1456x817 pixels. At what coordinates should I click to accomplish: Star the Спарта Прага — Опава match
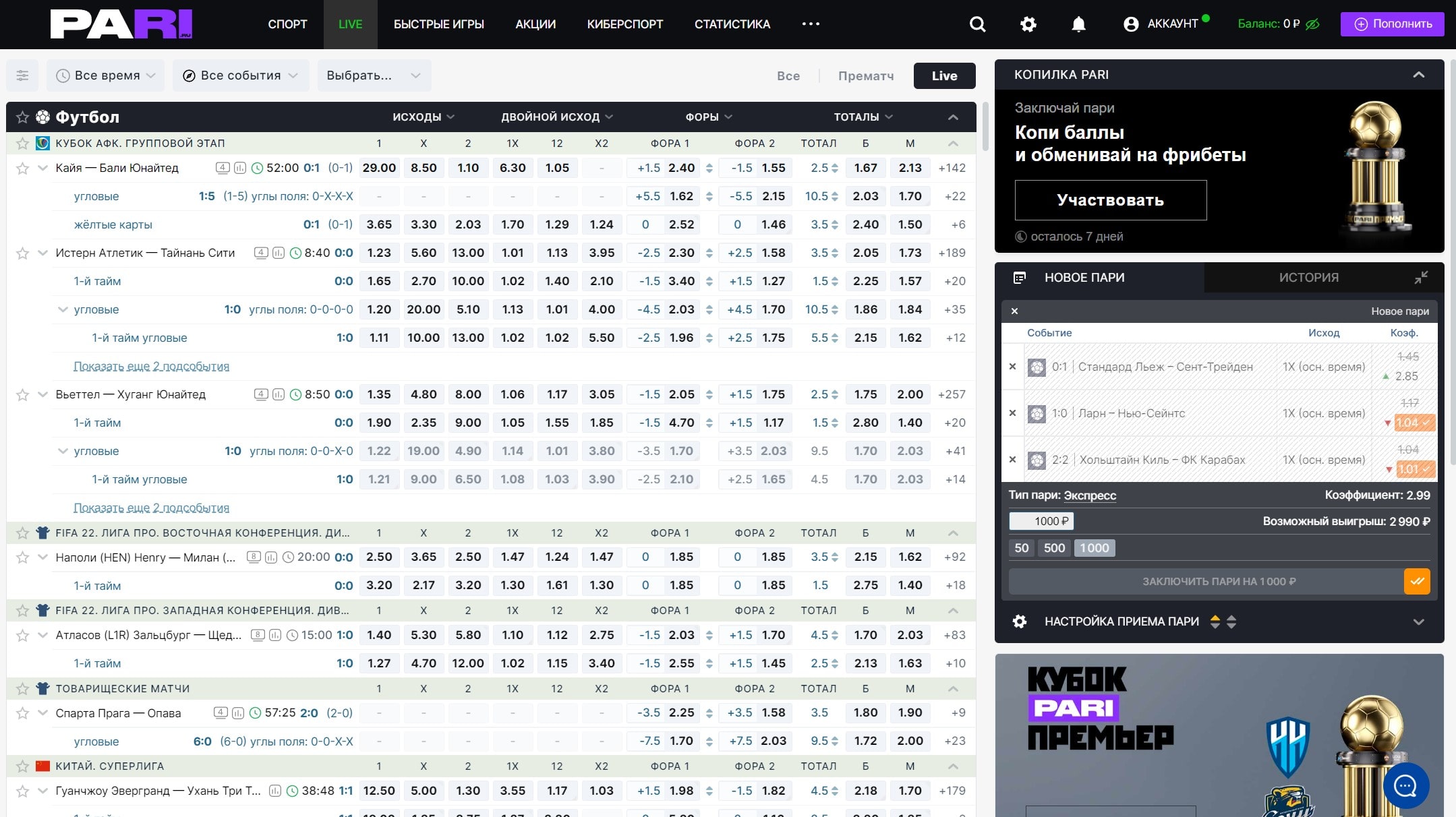click(x=22, y=713)
